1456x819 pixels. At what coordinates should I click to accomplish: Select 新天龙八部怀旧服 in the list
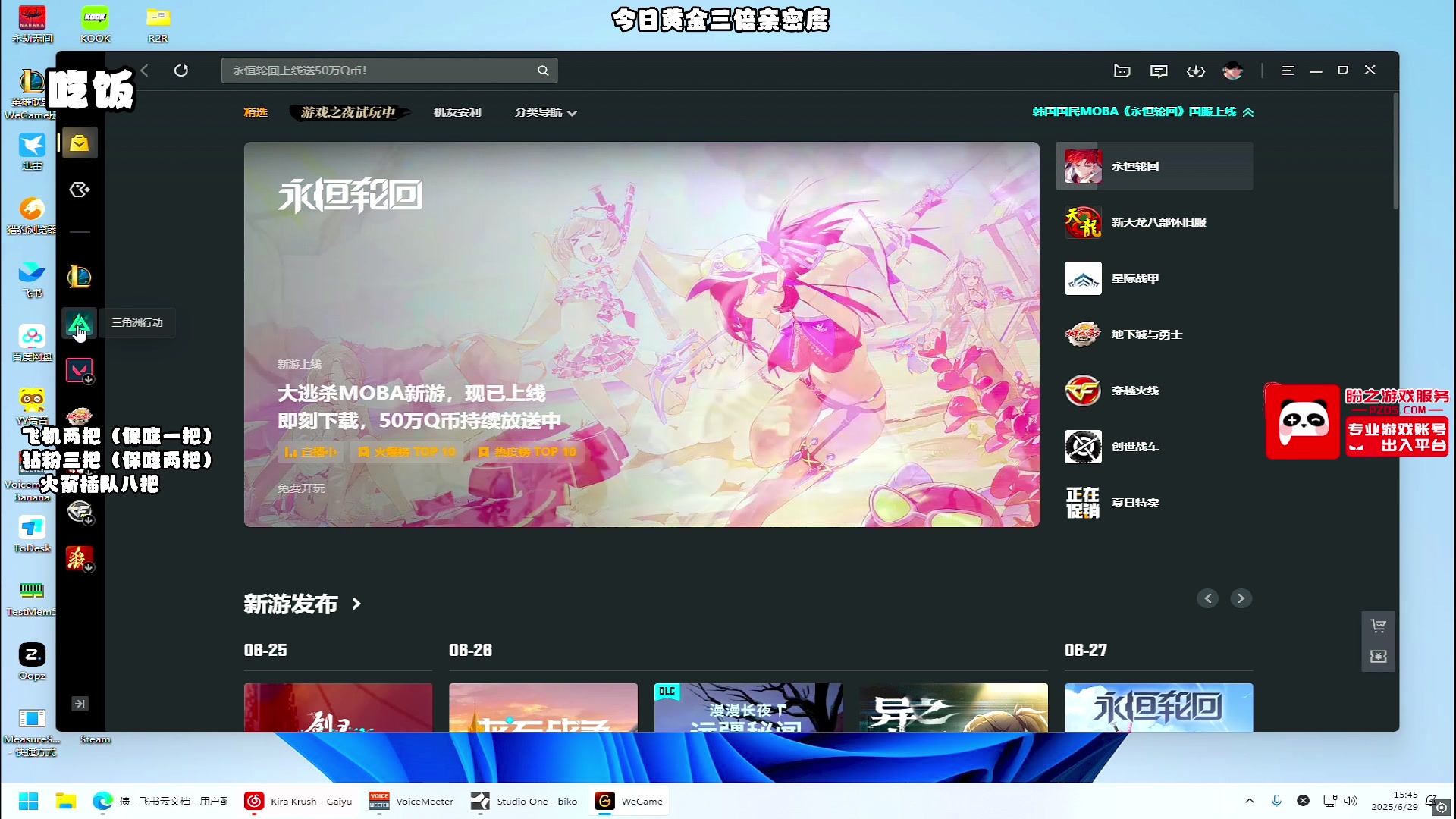click(x=1155, y=222)
